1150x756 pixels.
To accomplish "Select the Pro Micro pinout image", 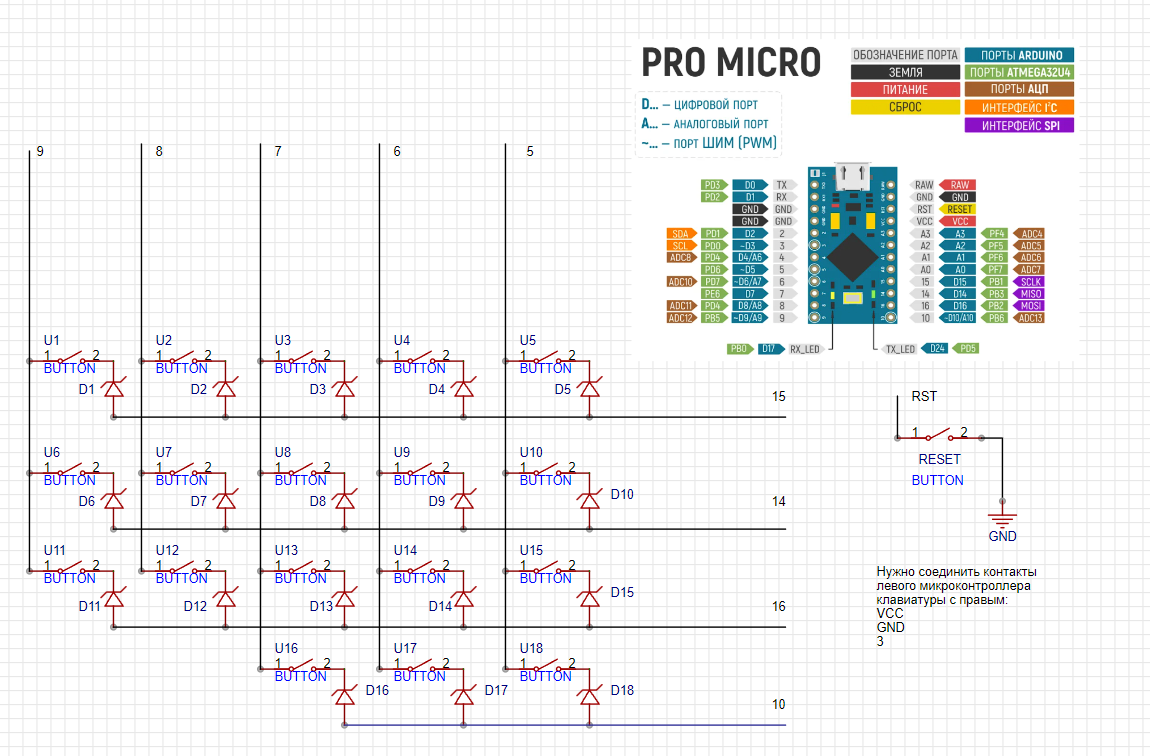I will click(856, 198).
